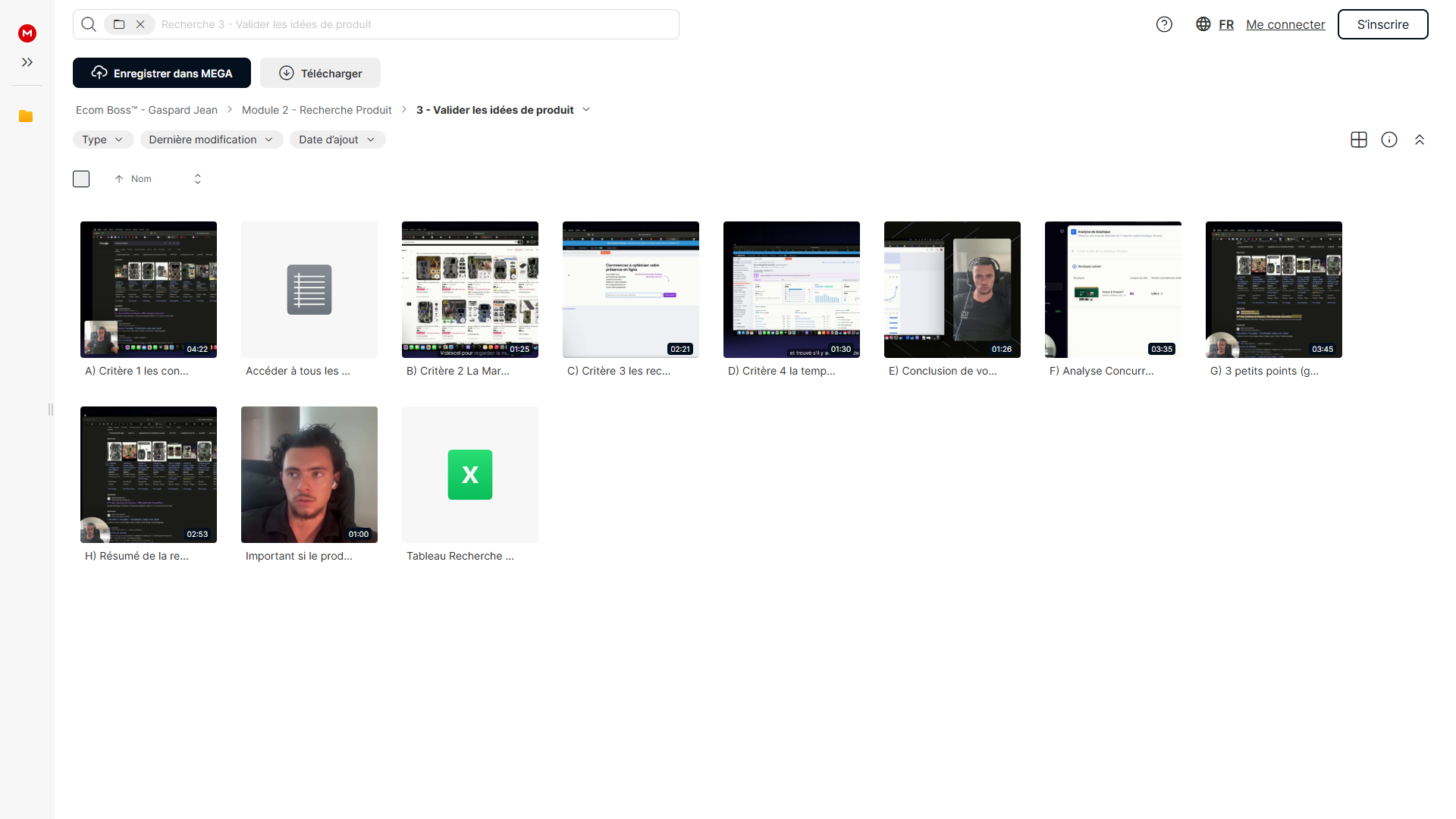Open the Type filter dropdown
The width and height of the screenshot is (1456, 819).
click(x=103, y=140)
